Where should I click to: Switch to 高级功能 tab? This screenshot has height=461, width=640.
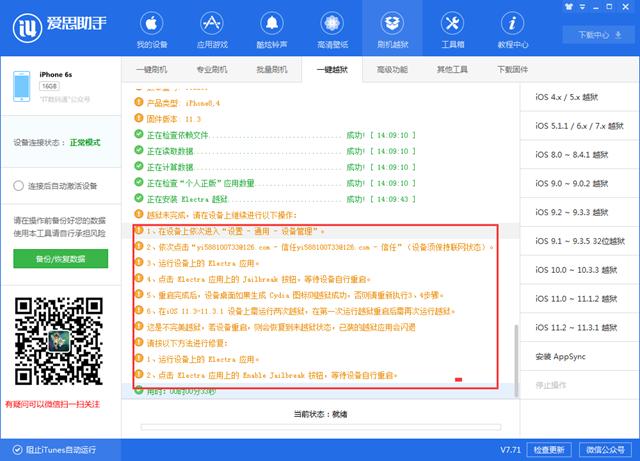(x=392, y=69)
